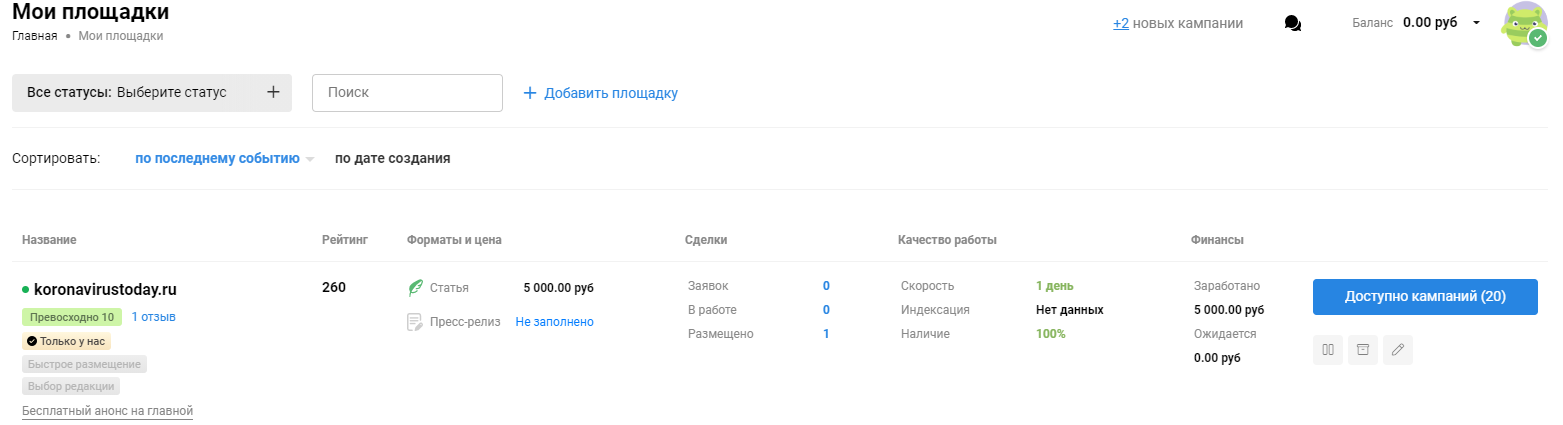Image resolution: width=1563 pixels, height=425 pixels.
Task: Click the Доступно кампаний (20) button
Action: coord(1425,297)
